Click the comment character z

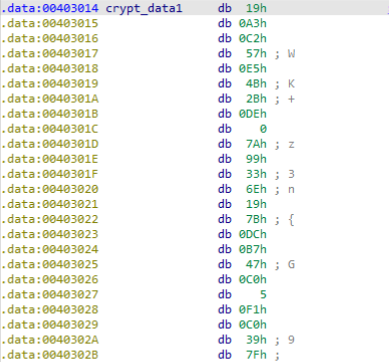291,145
